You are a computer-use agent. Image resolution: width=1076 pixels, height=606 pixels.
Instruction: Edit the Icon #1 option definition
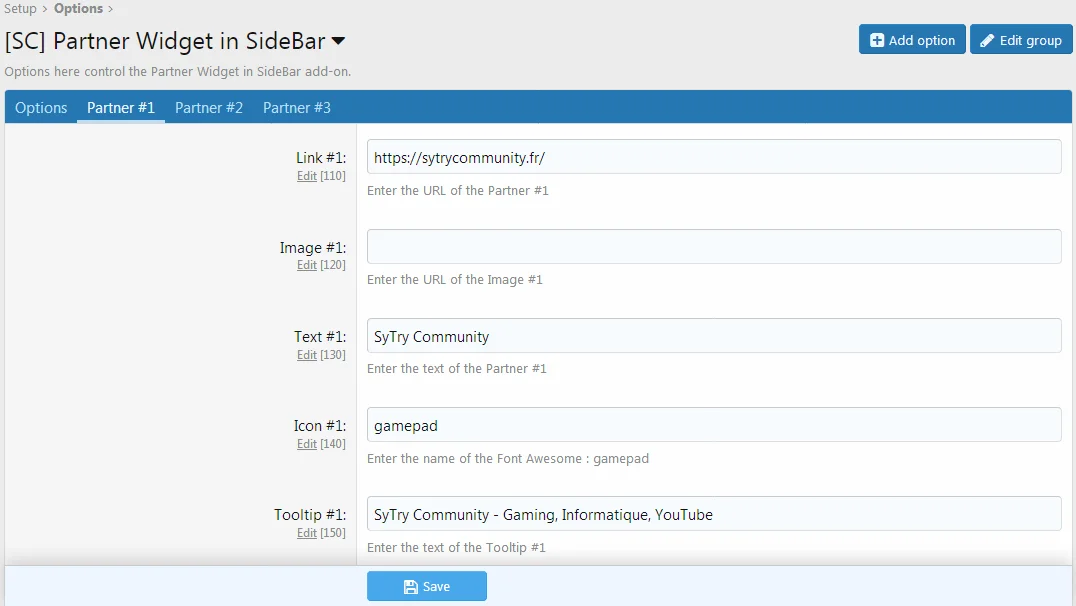(306, 443)
